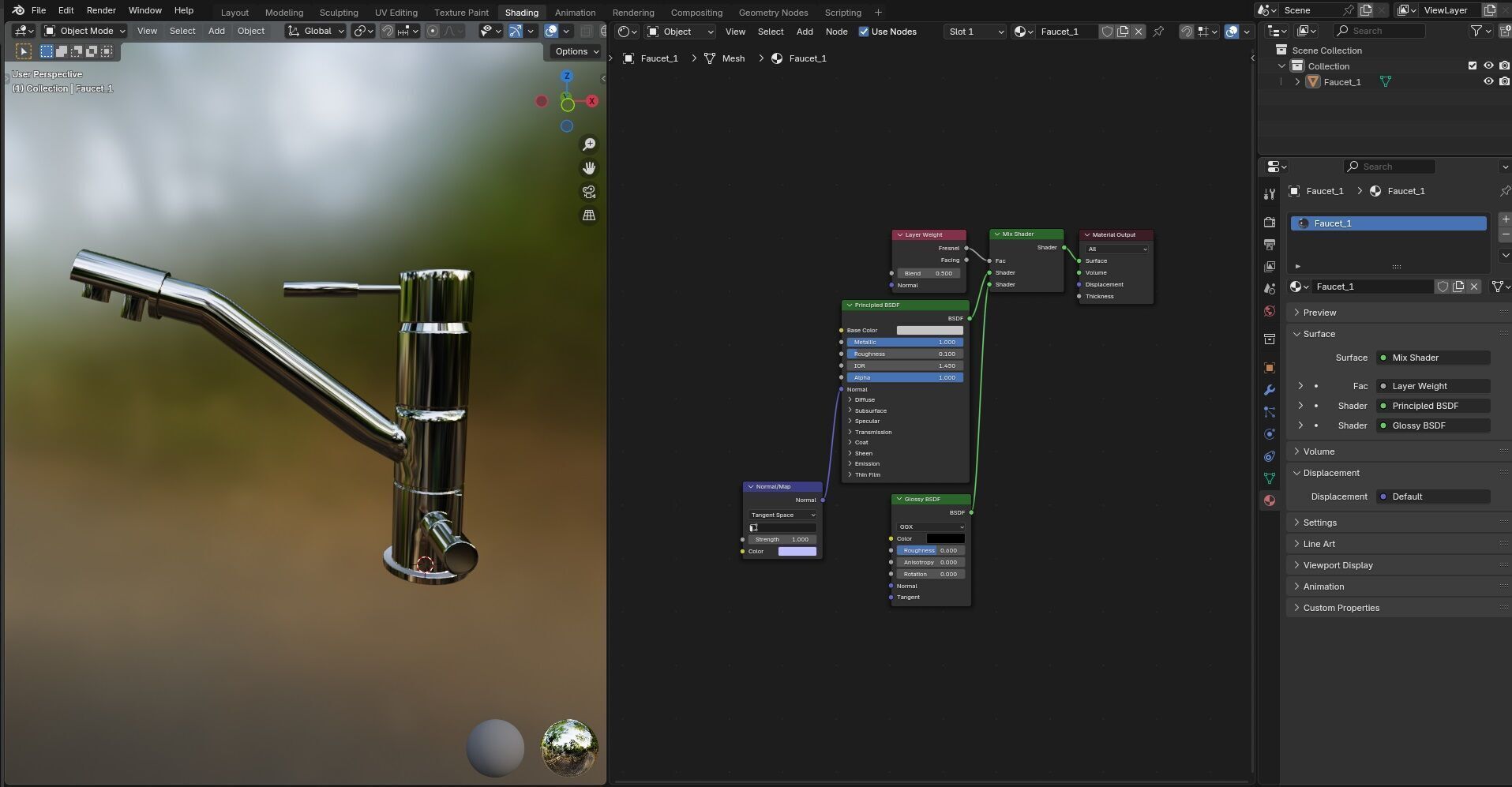Open the Physics properties tab
This screenshot has height=787, width=1512.
(x=1270, y=434)
